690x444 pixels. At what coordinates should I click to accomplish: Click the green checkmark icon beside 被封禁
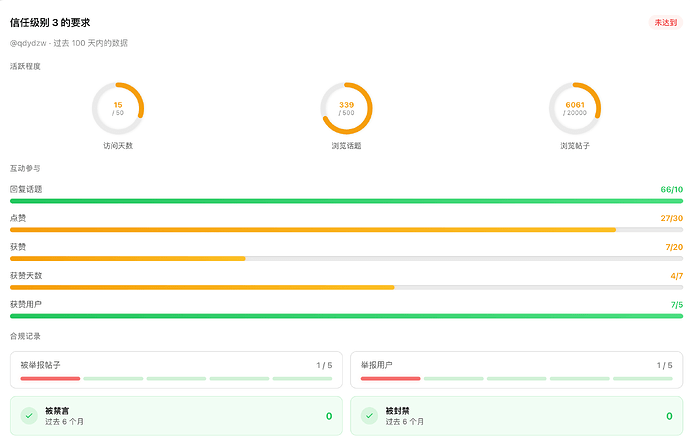pyautogui.click(x=369, y=416)
